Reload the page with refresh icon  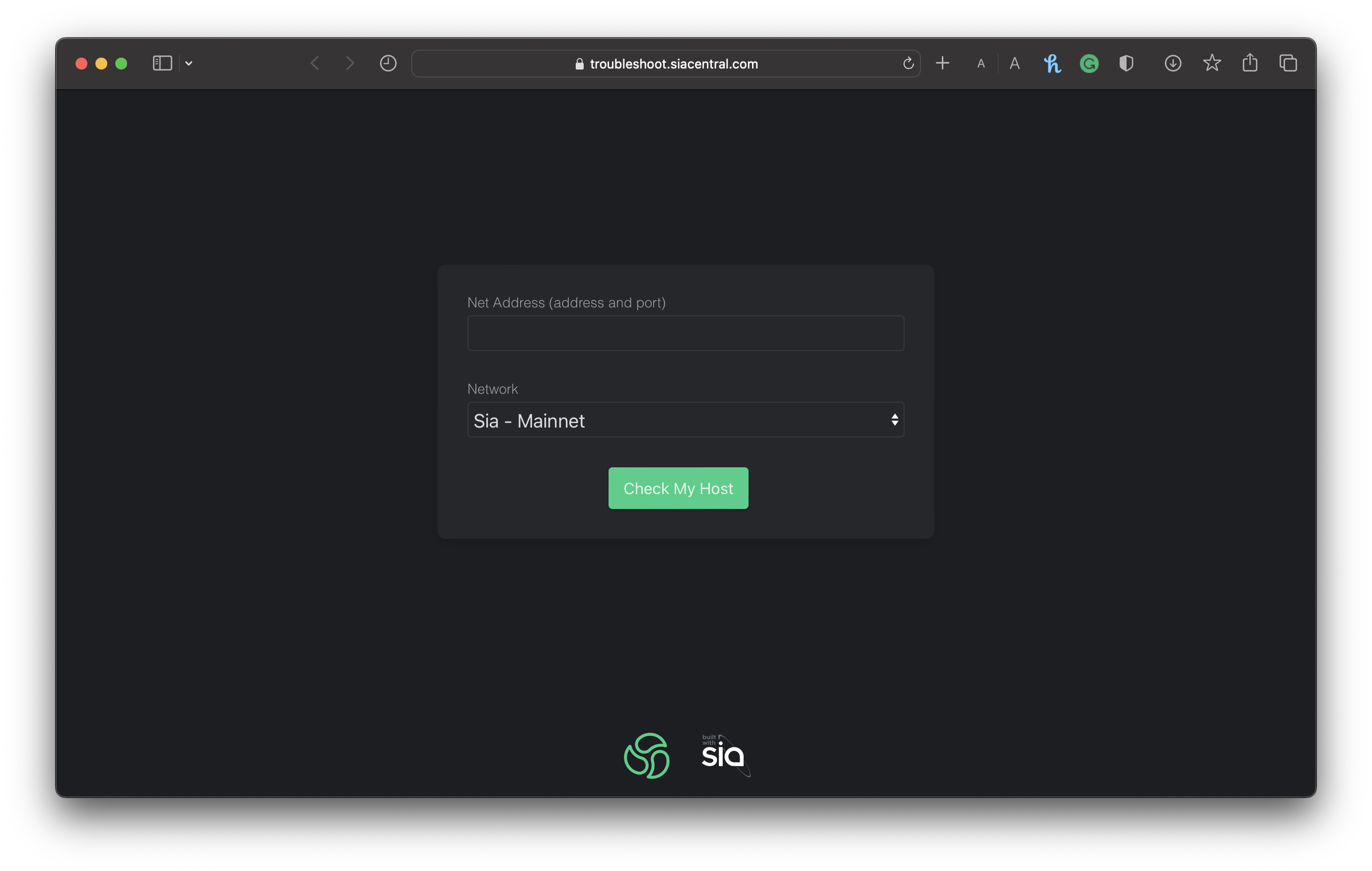point(908,63)
